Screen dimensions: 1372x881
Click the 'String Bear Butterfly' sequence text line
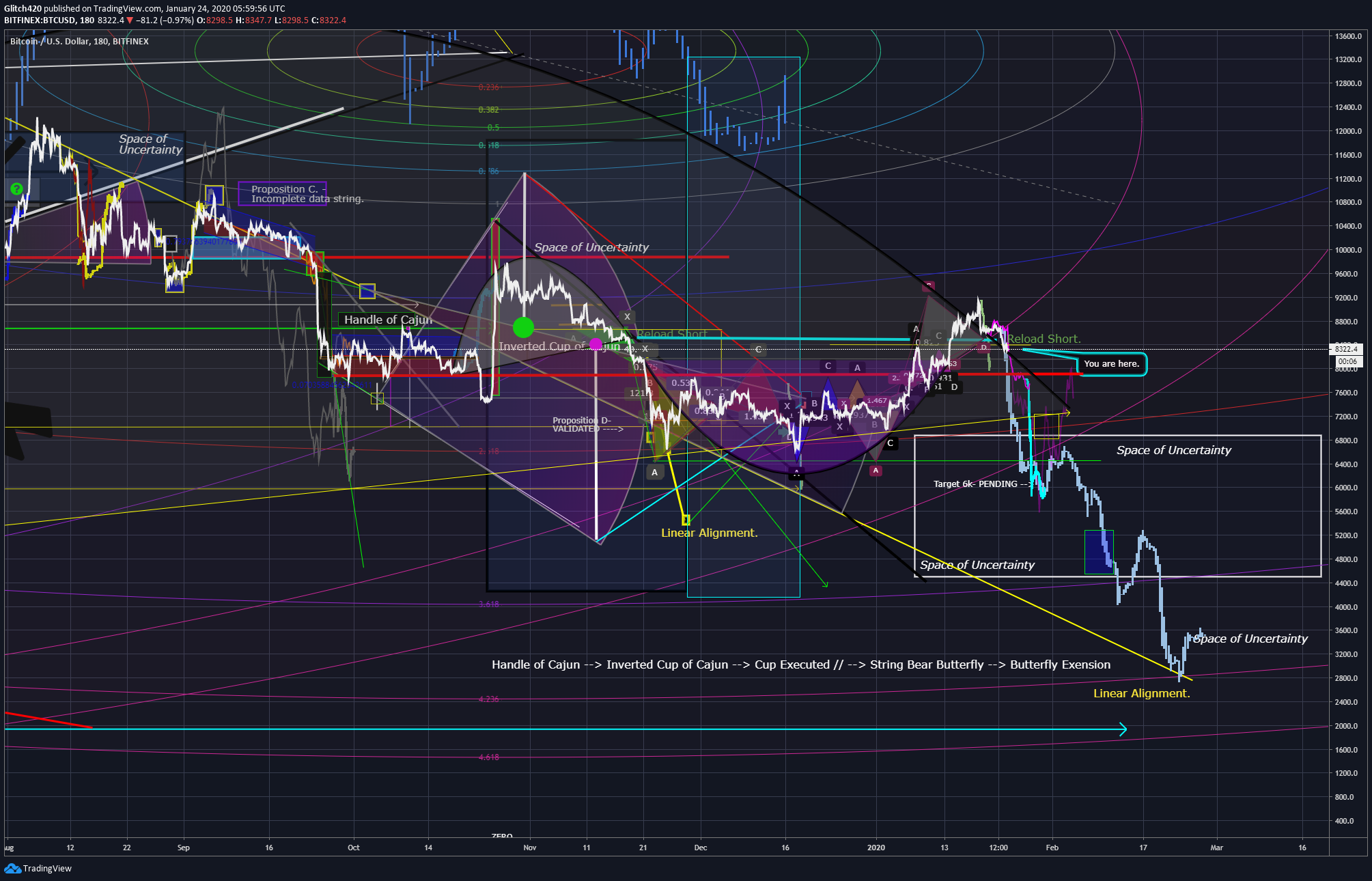coord(801,665)
